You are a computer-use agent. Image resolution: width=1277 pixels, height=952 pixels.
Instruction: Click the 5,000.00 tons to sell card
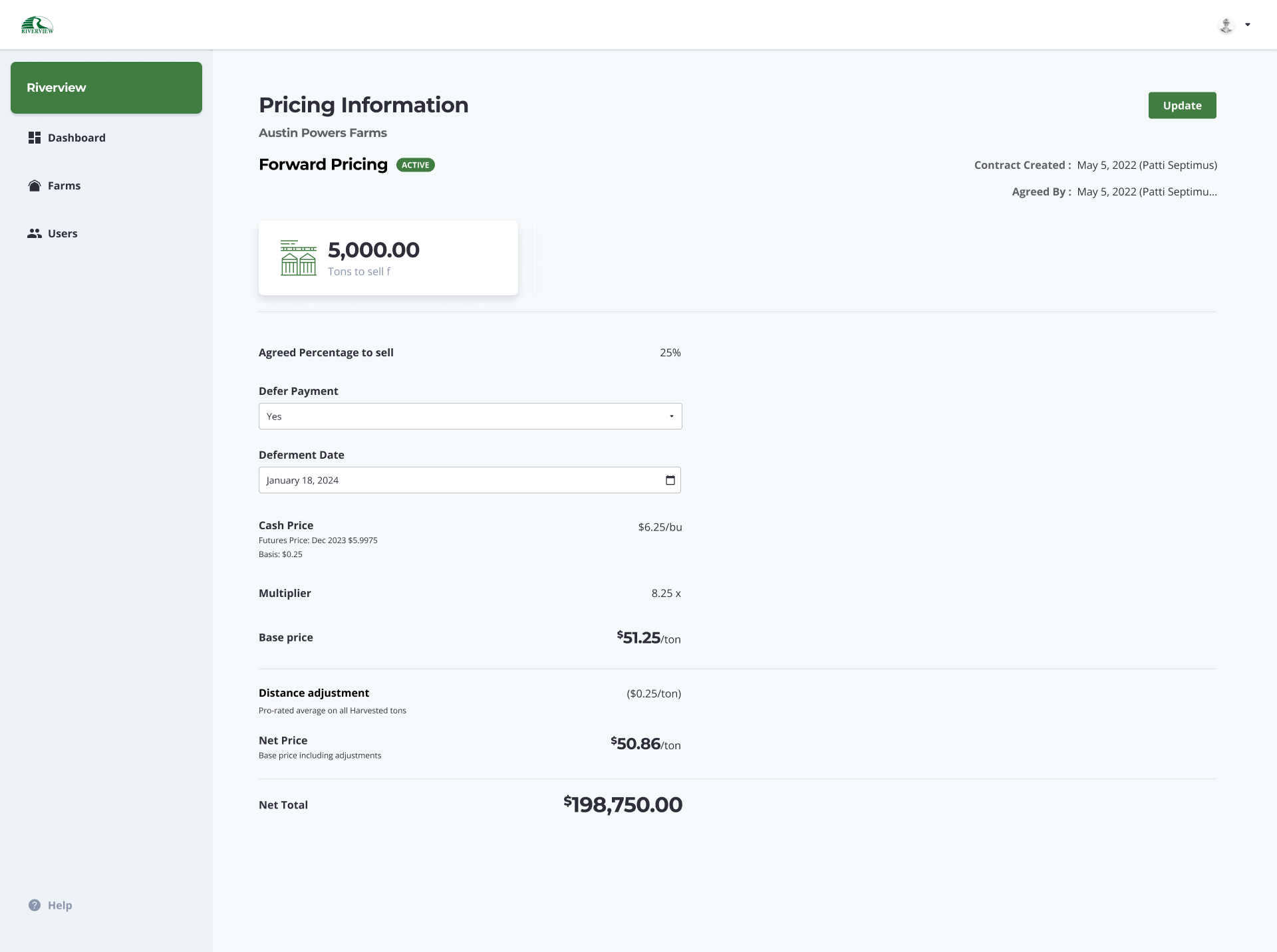[x=388, y=258]
